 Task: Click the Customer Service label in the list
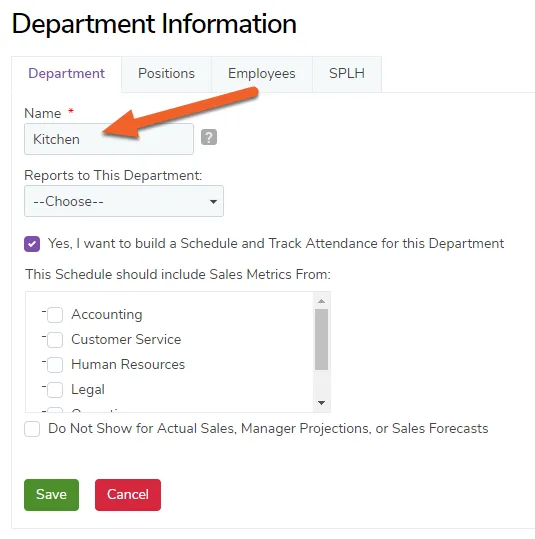126,340
